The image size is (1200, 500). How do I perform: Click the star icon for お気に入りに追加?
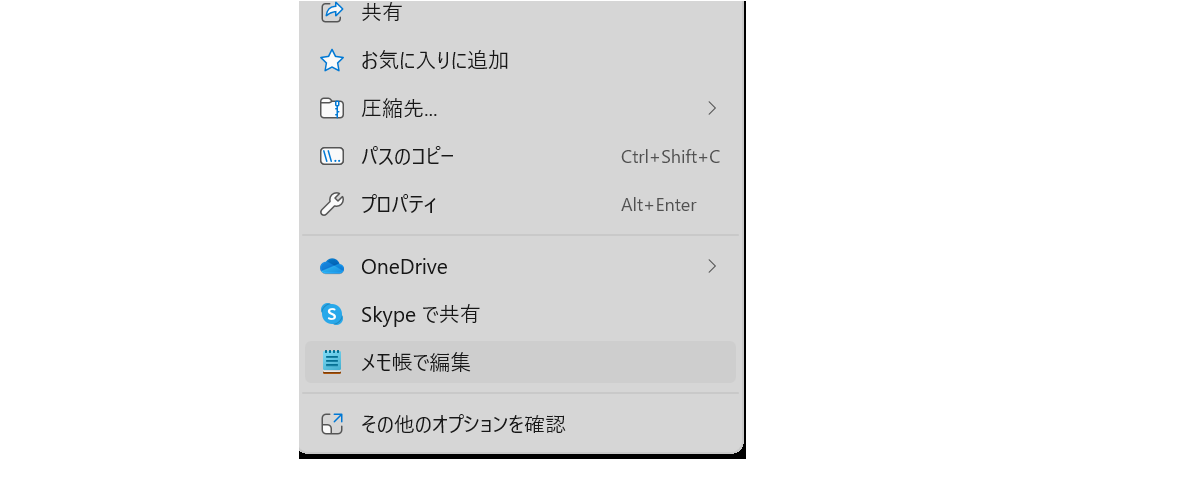tap(332, 61)
